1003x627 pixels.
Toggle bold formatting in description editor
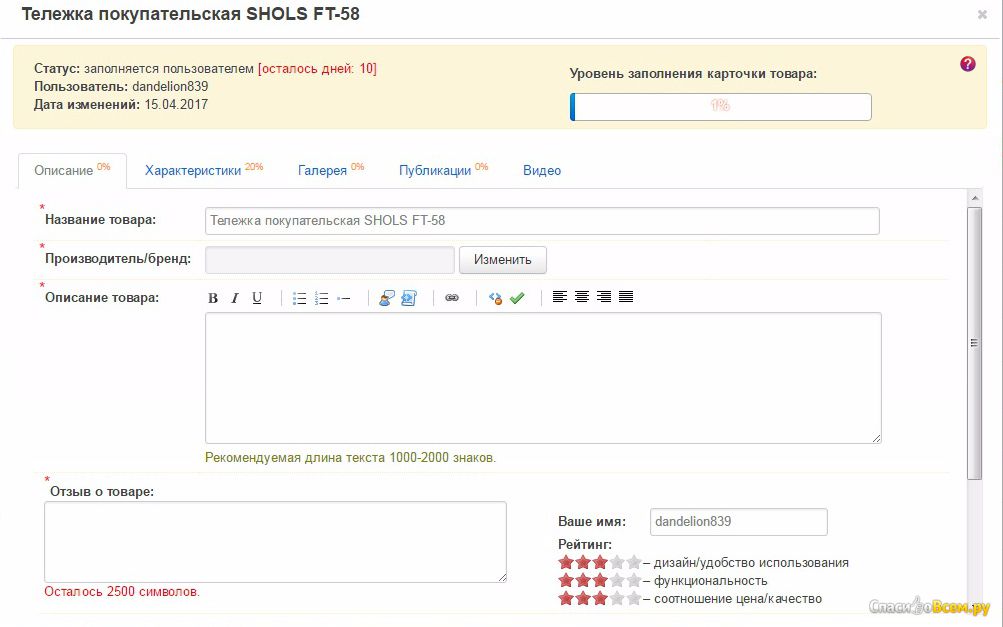213,298
